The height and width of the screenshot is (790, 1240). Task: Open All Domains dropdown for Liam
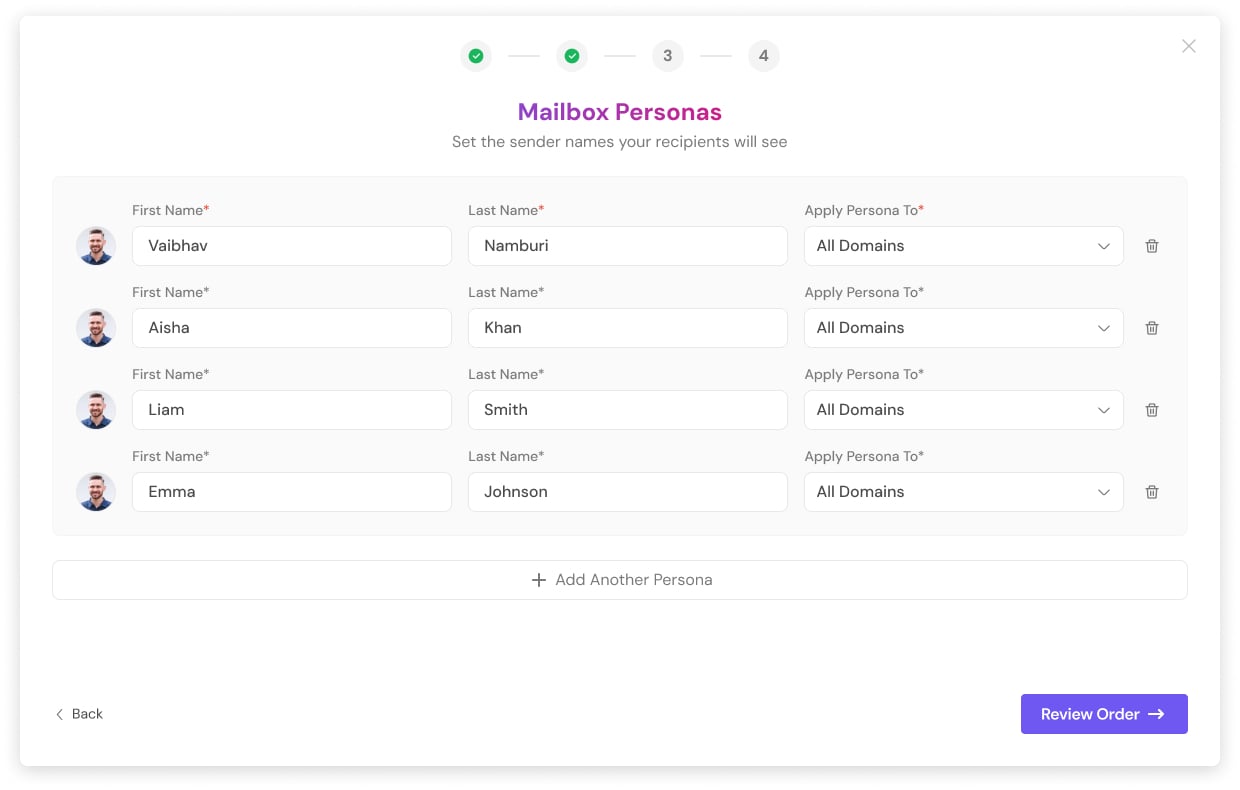coord(963,410)
